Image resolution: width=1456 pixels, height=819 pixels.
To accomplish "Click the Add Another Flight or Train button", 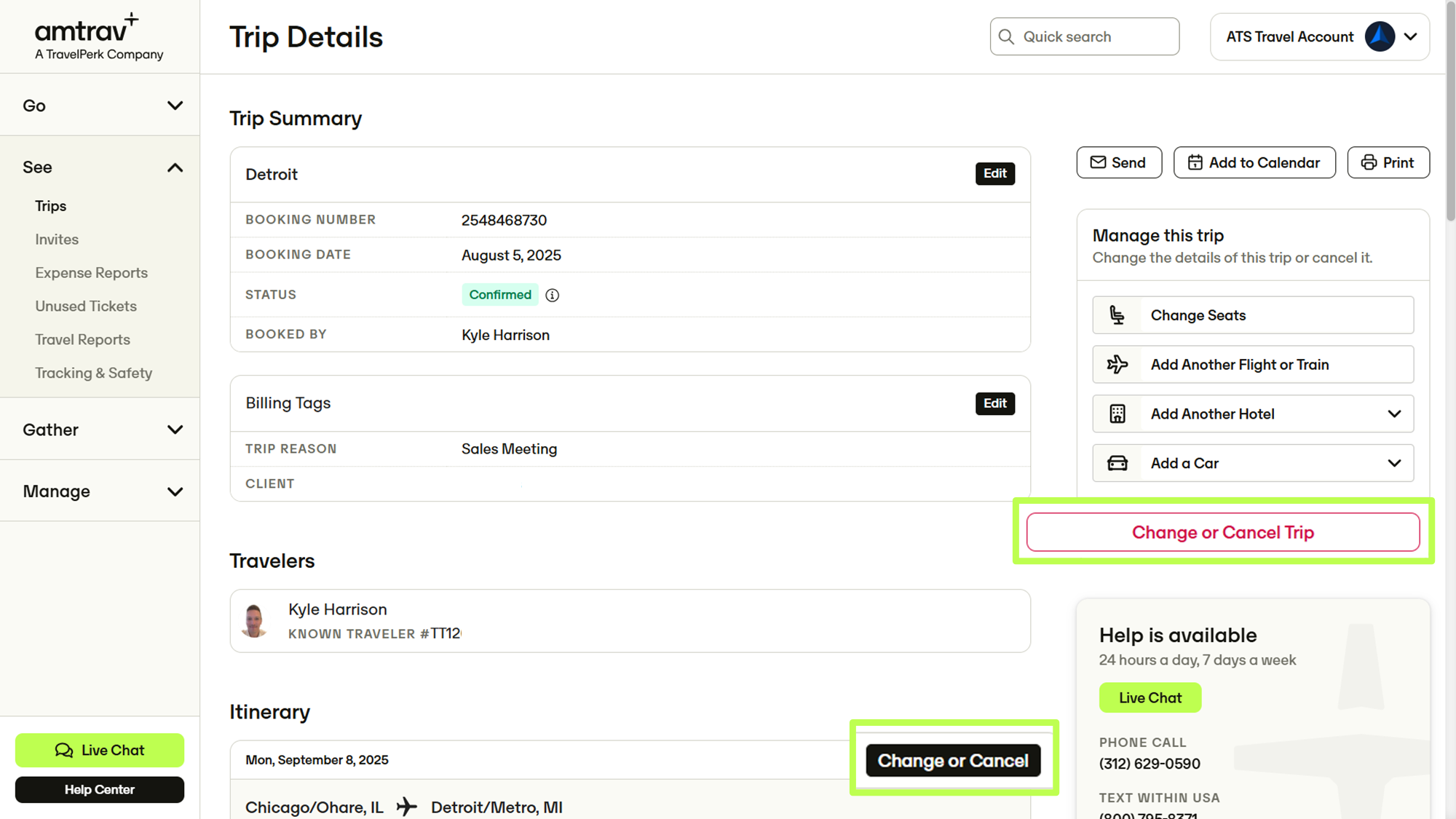I will pyautogui.click(x=1252, y=364).
